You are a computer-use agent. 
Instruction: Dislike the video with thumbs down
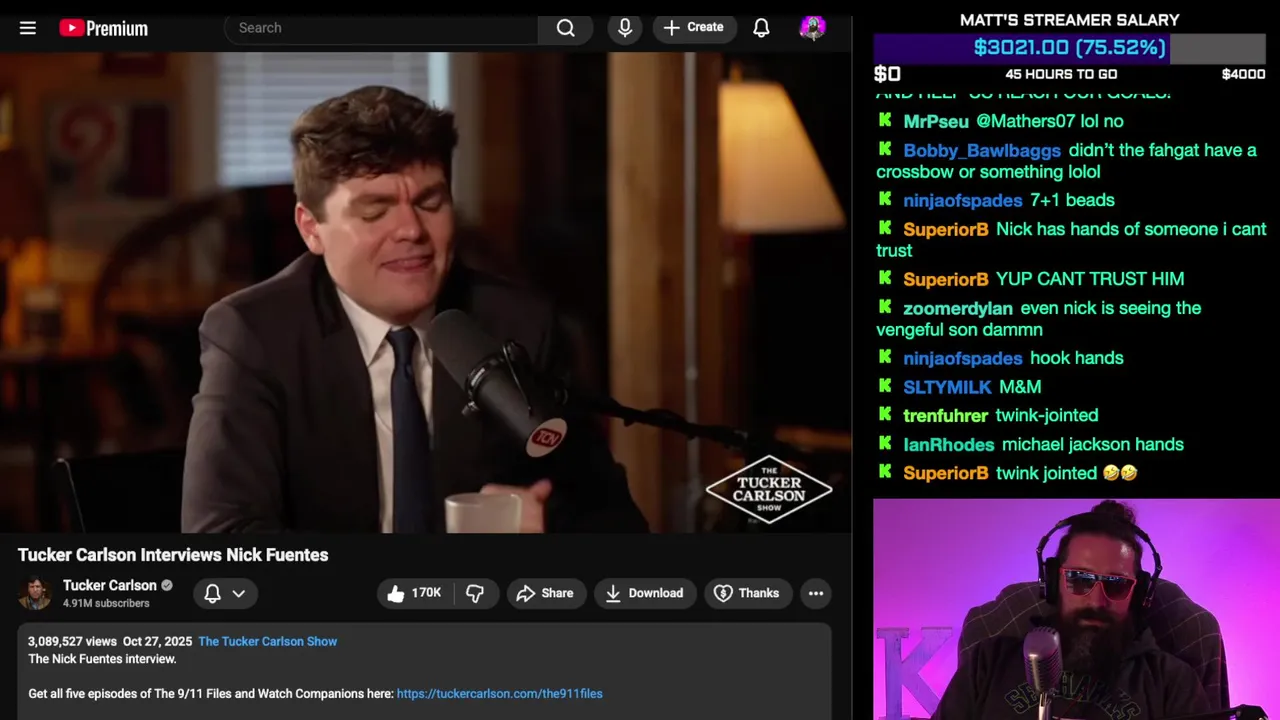(x=475, y=593)
